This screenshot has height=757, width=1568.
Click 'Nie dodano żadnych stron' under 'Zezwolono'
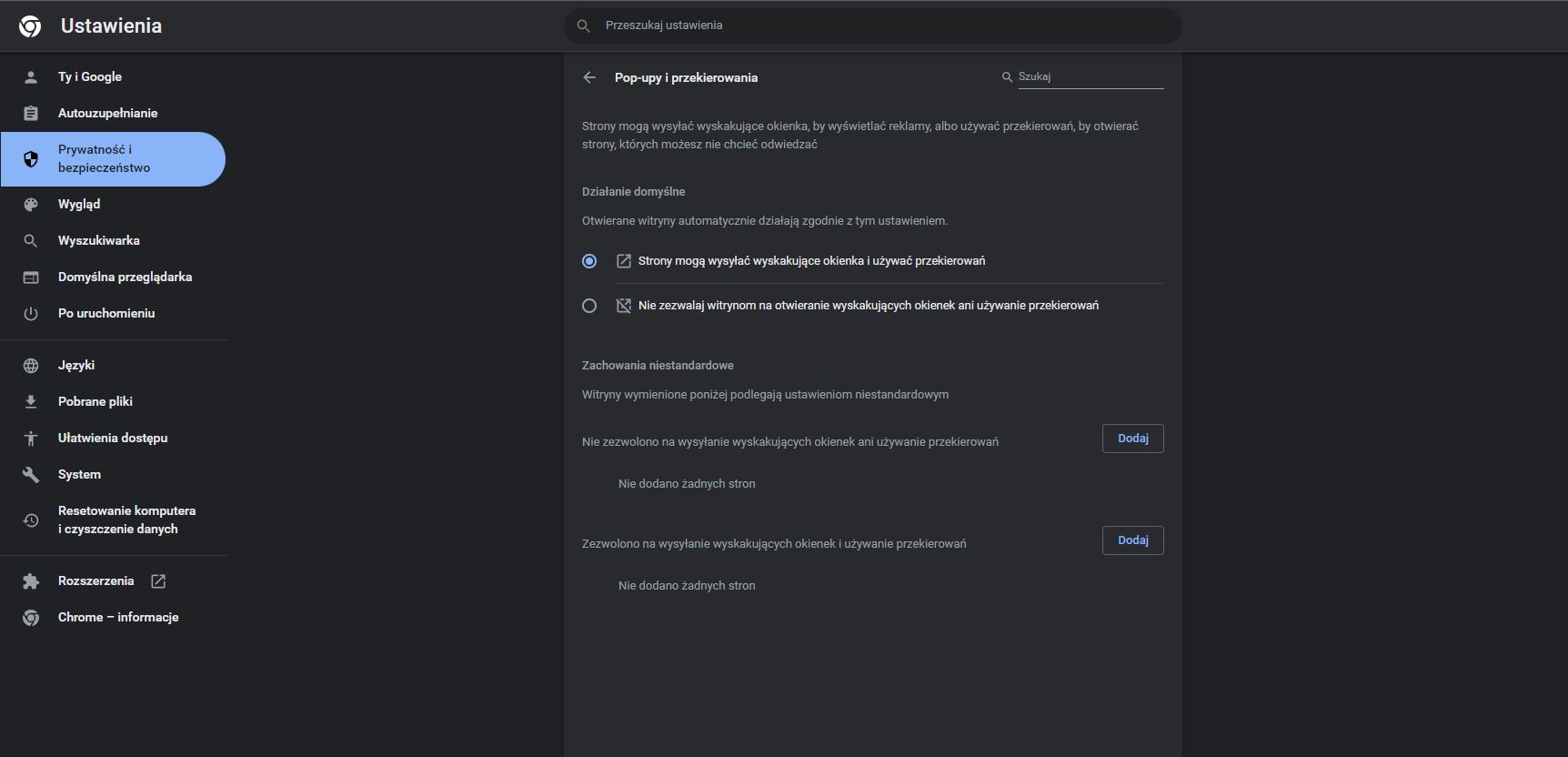(x=687, y=586)
